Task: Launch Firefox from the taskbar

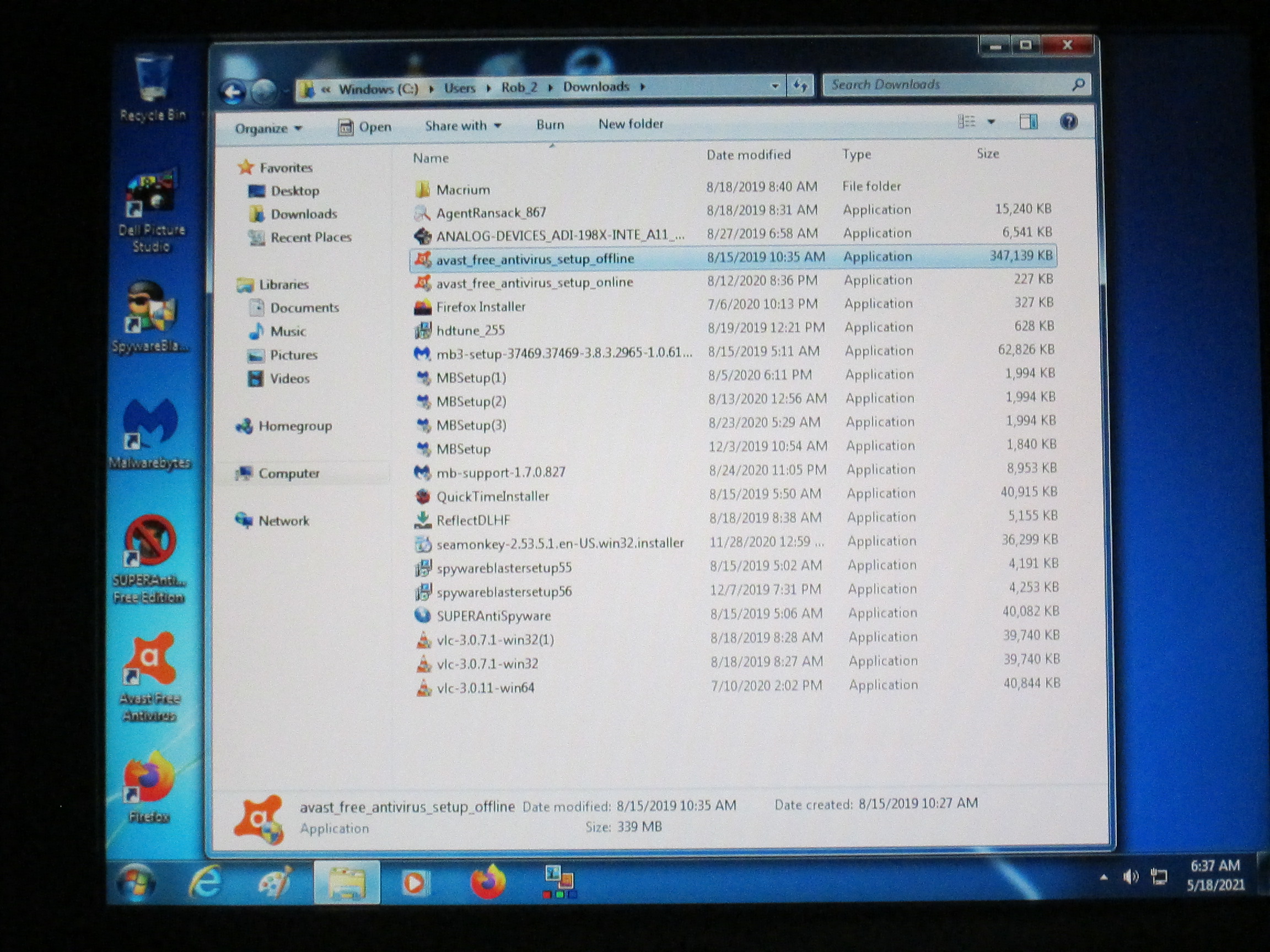Action: pyautogui.click(x=487, y=881)
